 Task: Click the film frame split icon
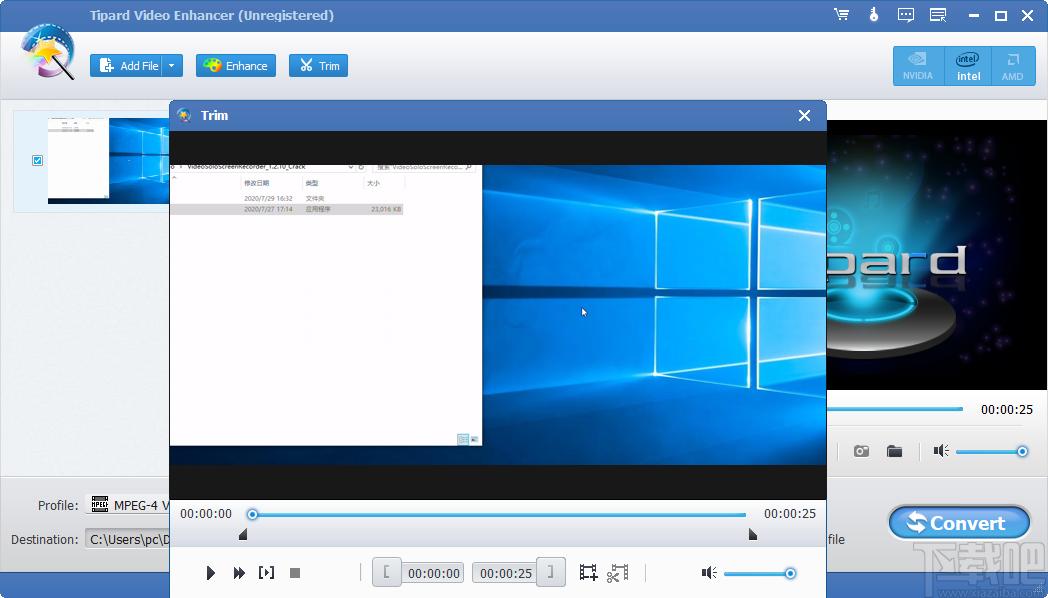pos(588,573)
